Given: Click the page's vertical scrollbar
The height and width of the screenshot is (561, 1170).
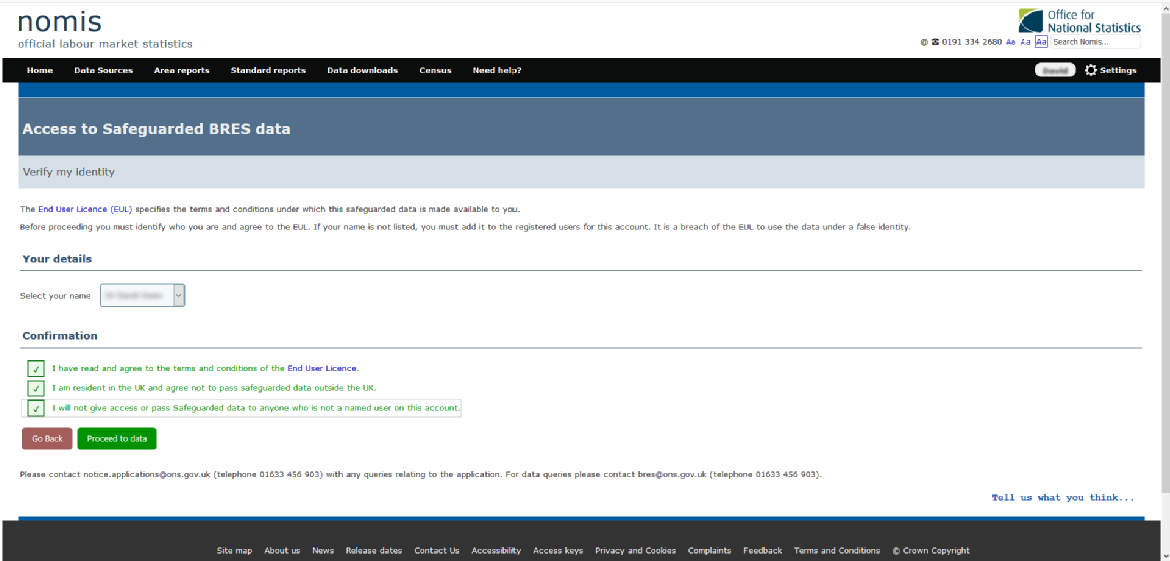Looking at the screenshot, I should (x=1162, y=250).
